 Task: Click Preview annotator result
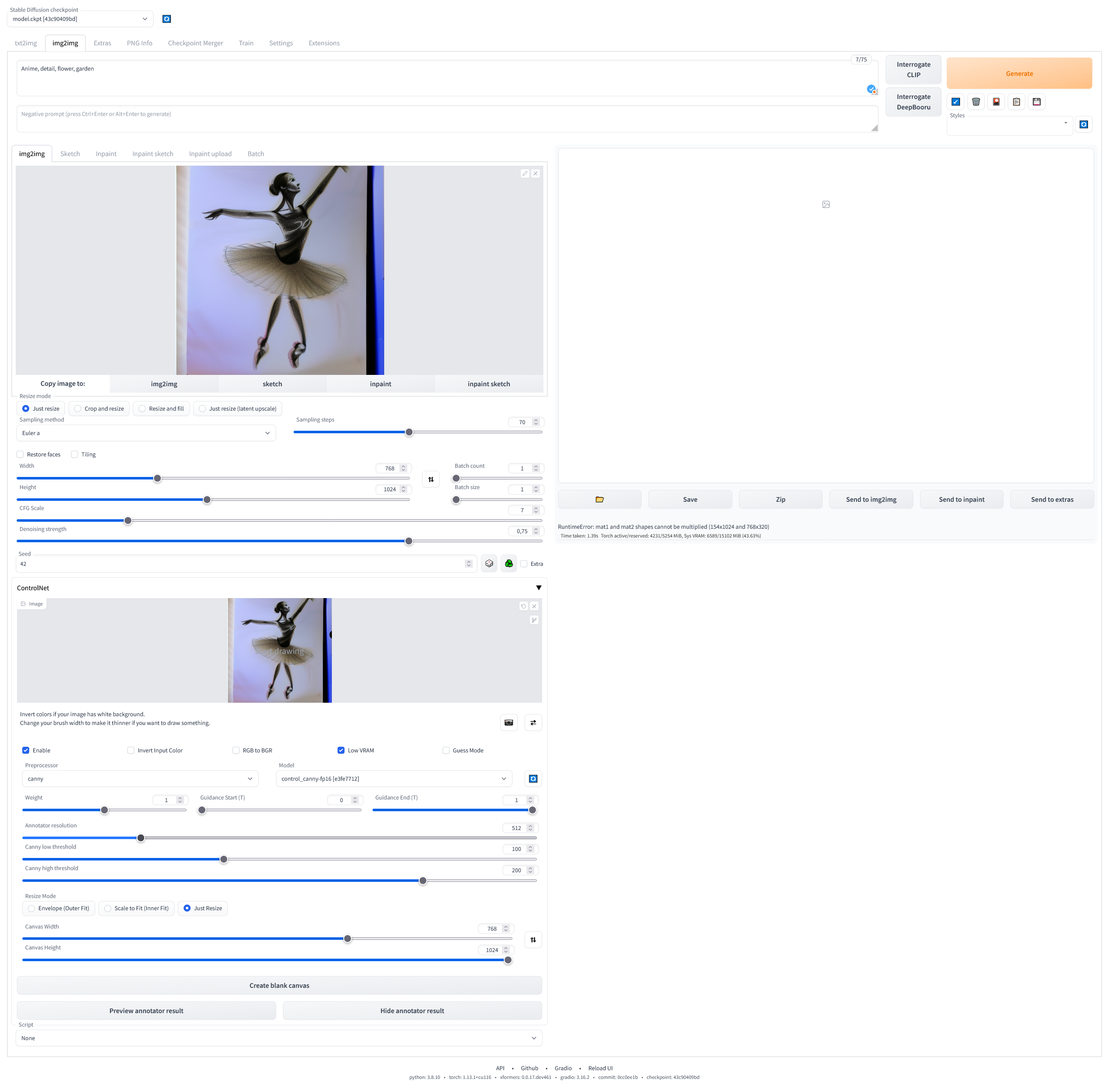click(x=146, y=1011)
